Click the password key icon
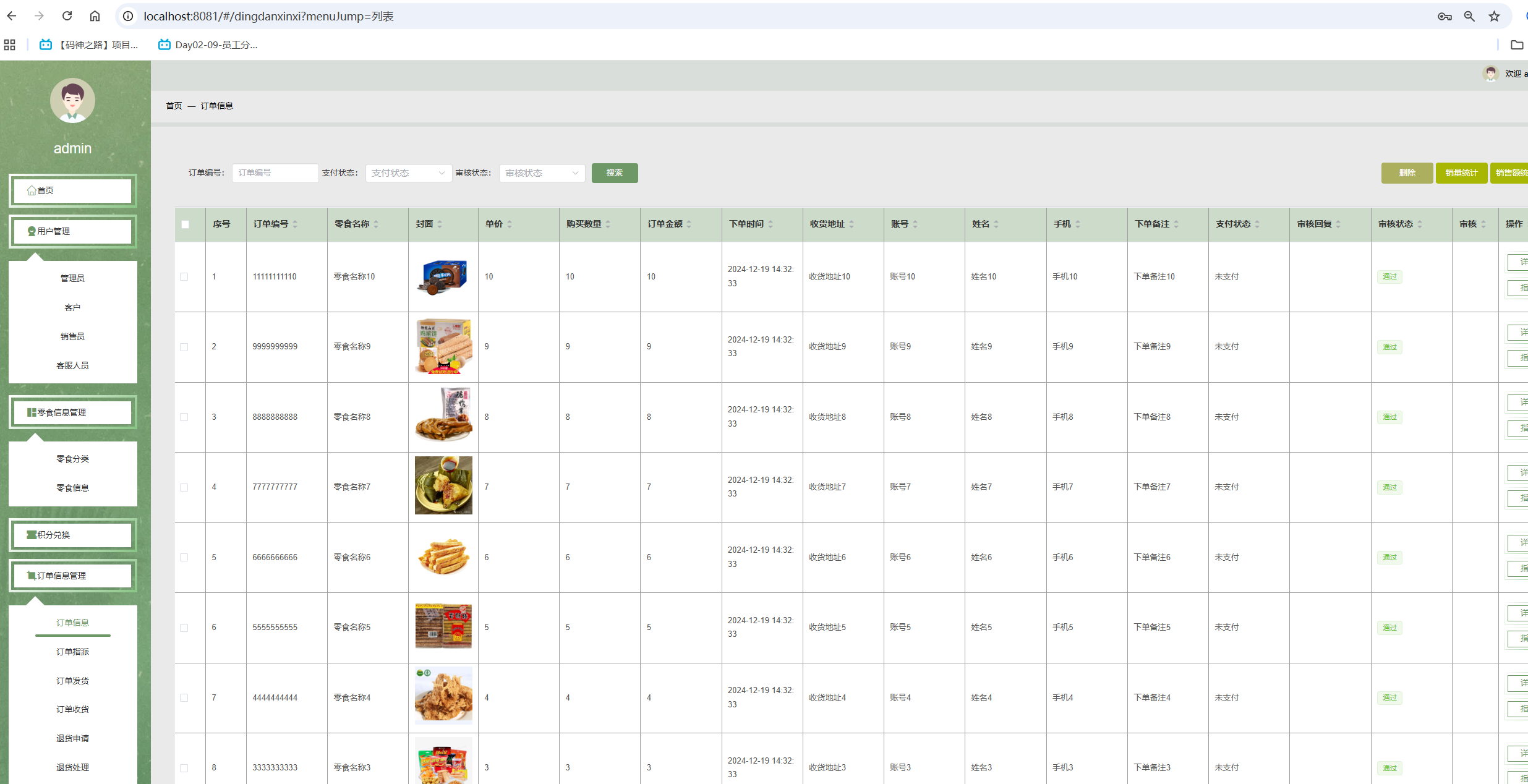 click(x=1444, y=16)
